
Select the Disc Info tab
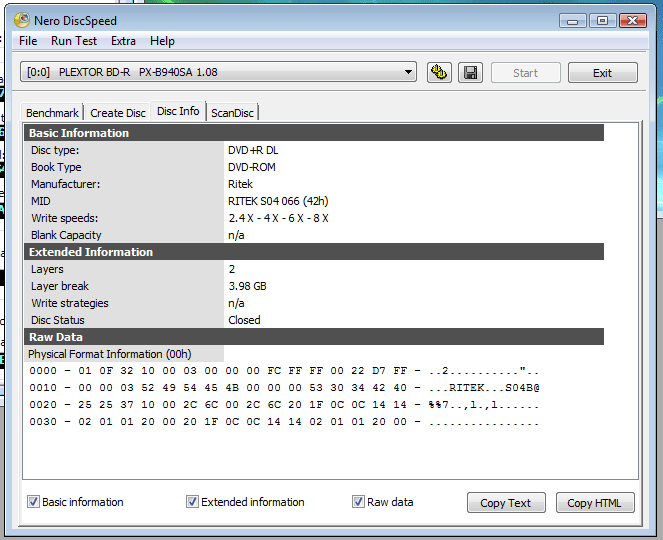coord(178,111)
